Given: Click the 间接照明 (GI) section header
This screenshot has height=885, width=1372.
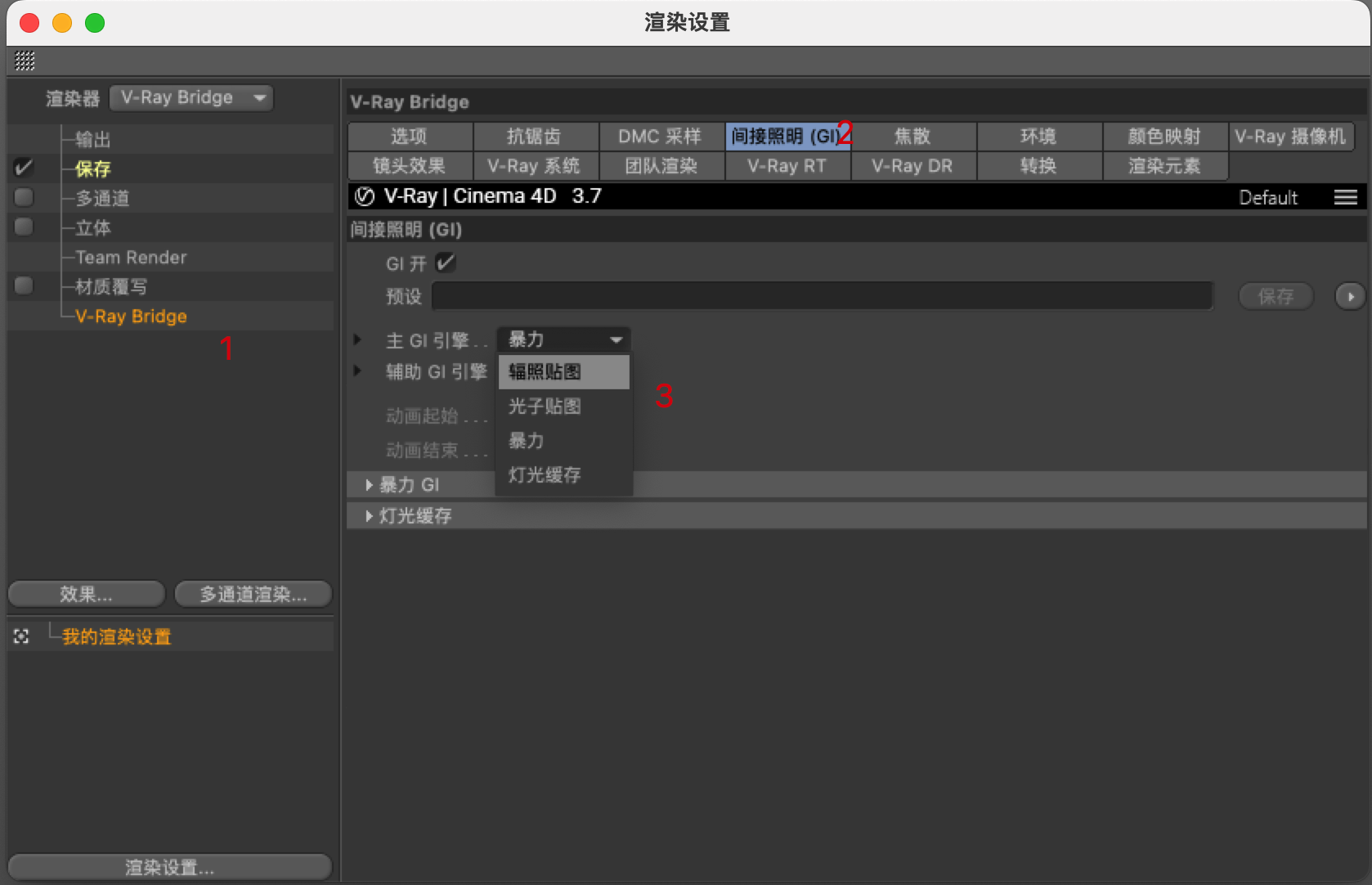Looking at the screenshot, I should point(856,230).
